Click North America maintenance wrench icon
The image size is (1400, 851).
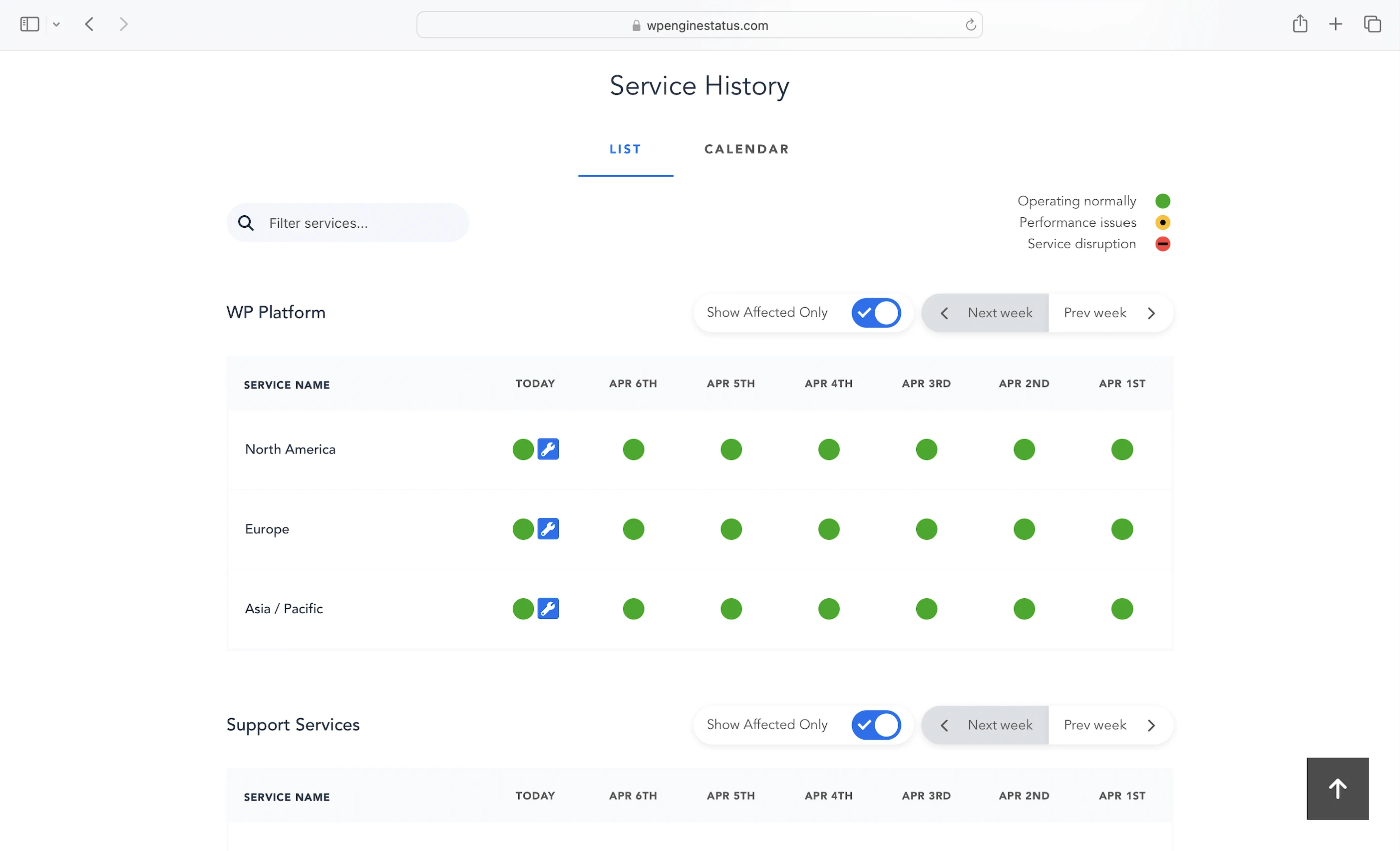[548, 449]
